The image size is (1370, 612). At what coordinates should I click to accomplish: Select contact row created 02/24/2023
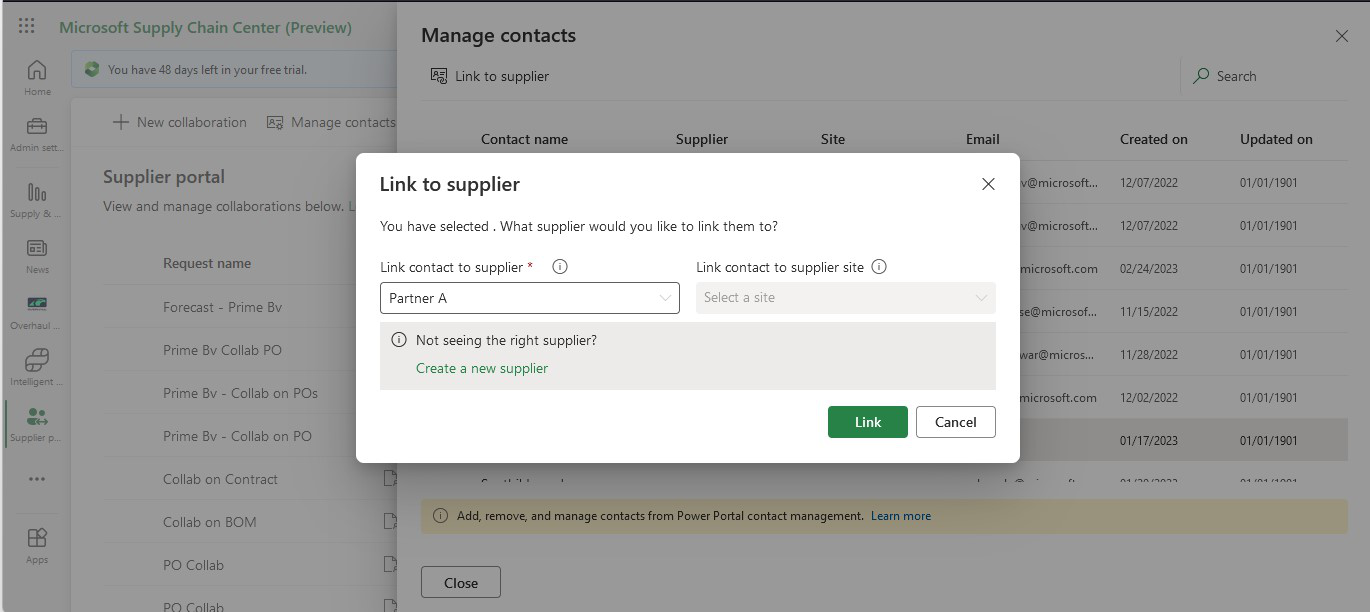click(1184, 268)
